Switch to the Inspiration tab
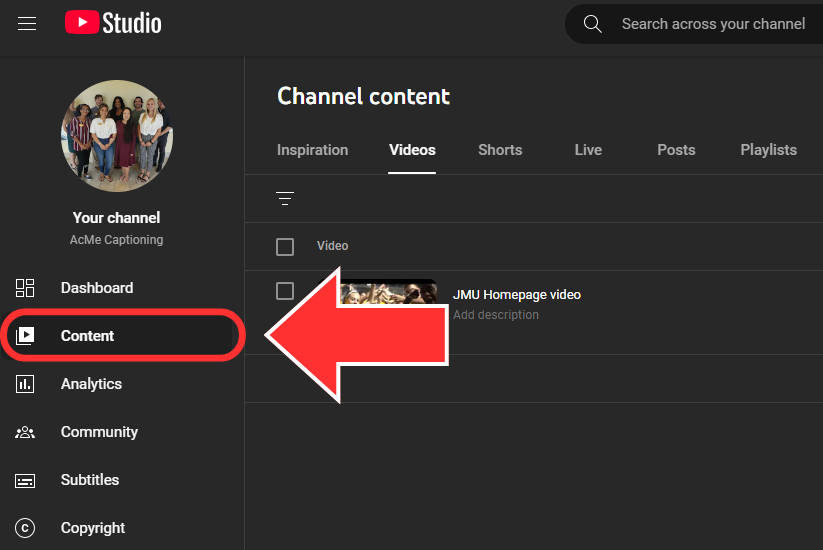823x550 pixels. click(x=312, y=150)
